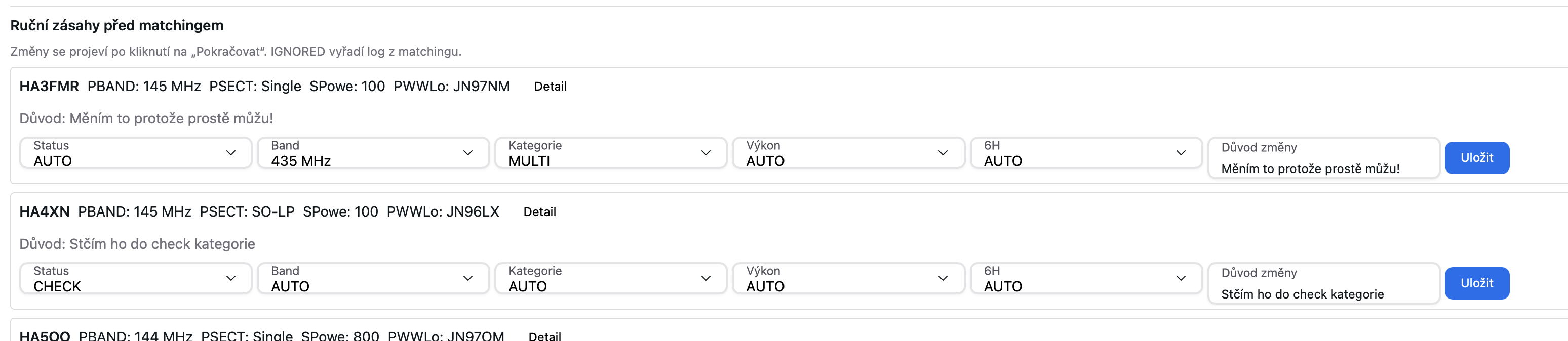This screenshot has height=341, width=1568.
Task: Expand Výkon dropdown in HA4XN row
Action: tap(847, 278)
